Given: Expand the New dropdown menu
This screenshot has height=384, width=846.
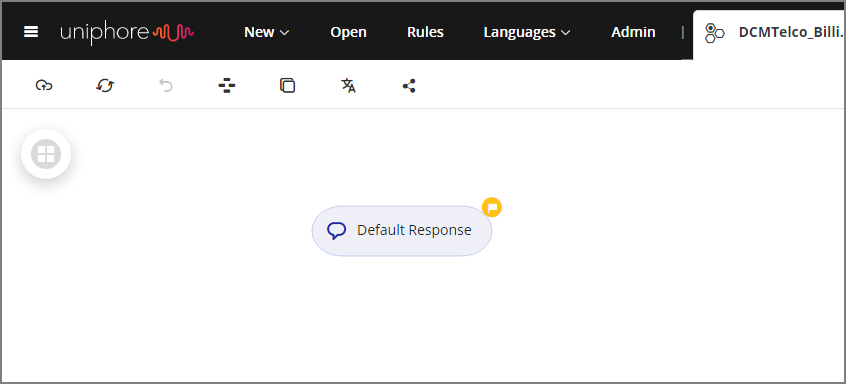Looking at the screenshot, I should 267,32.
